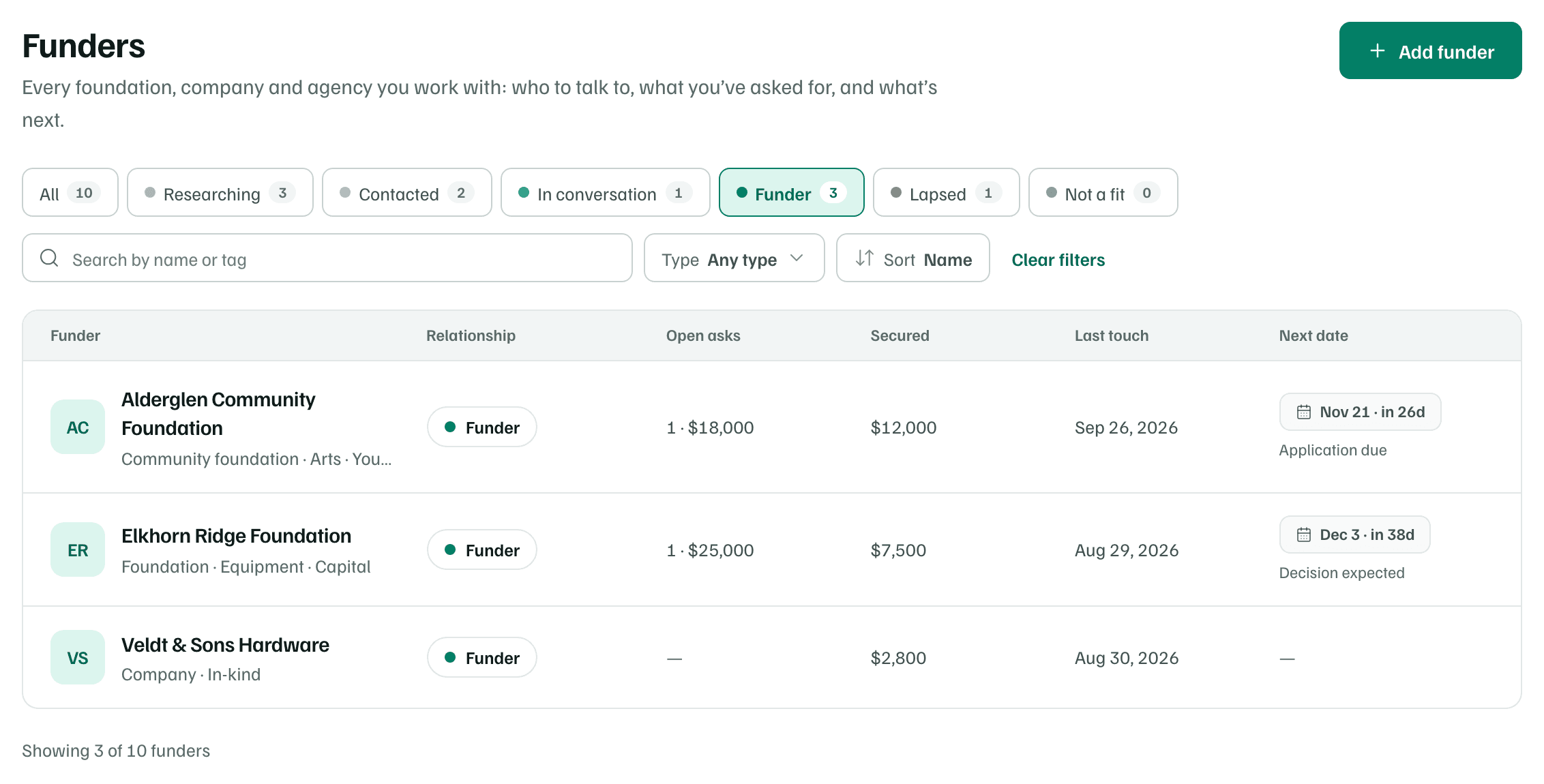Click the plus icon on Add funder
Image resolution: width=1544 pixels, height=784 pixels.
pyautogui.click(x=1378, y=51)
